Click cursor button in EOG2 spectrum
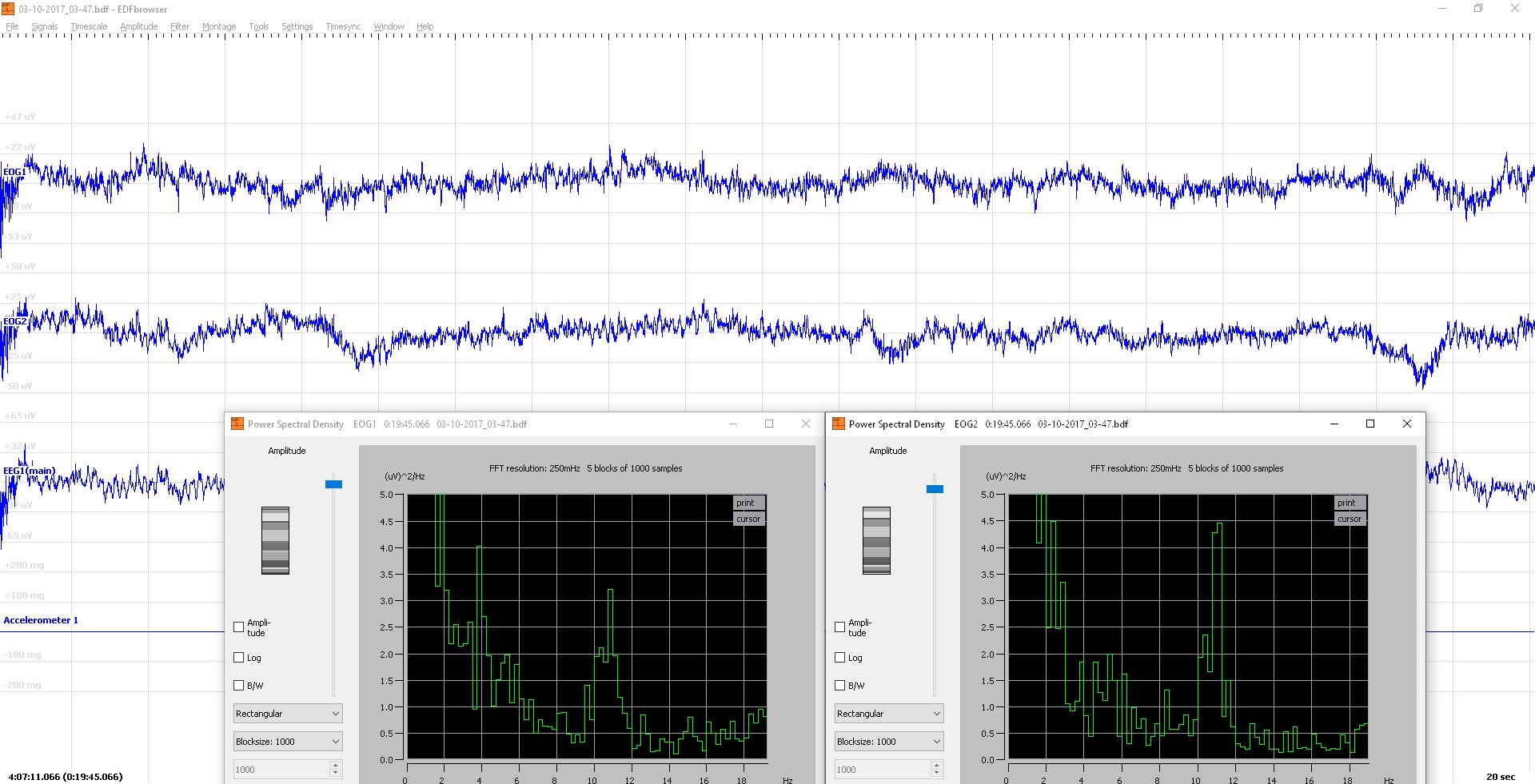The height and width of the screenshot is (784, 1535). click(1351, 519)
